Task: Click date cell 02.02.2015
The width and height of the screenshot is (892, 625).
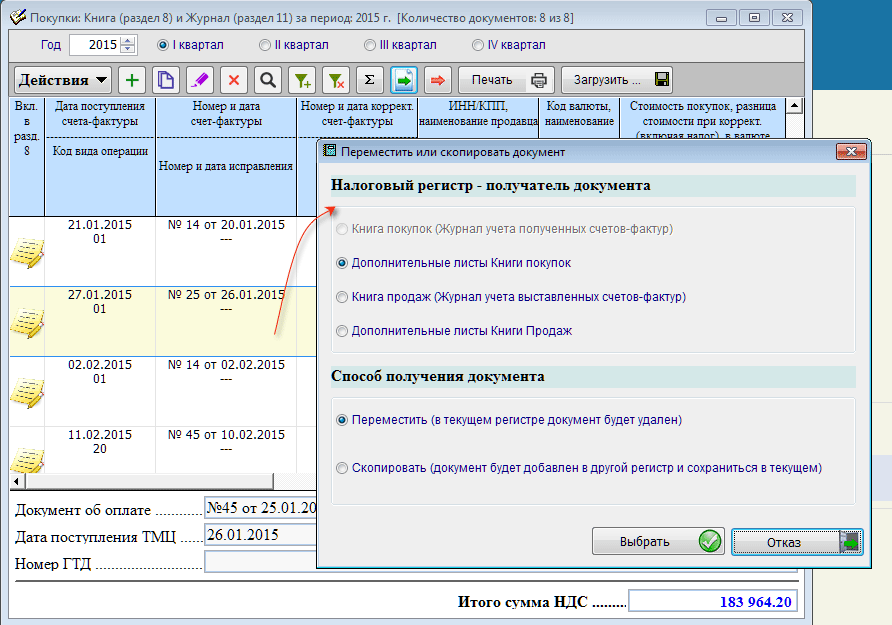Action: pyautogui.click(x=100, y=365)
